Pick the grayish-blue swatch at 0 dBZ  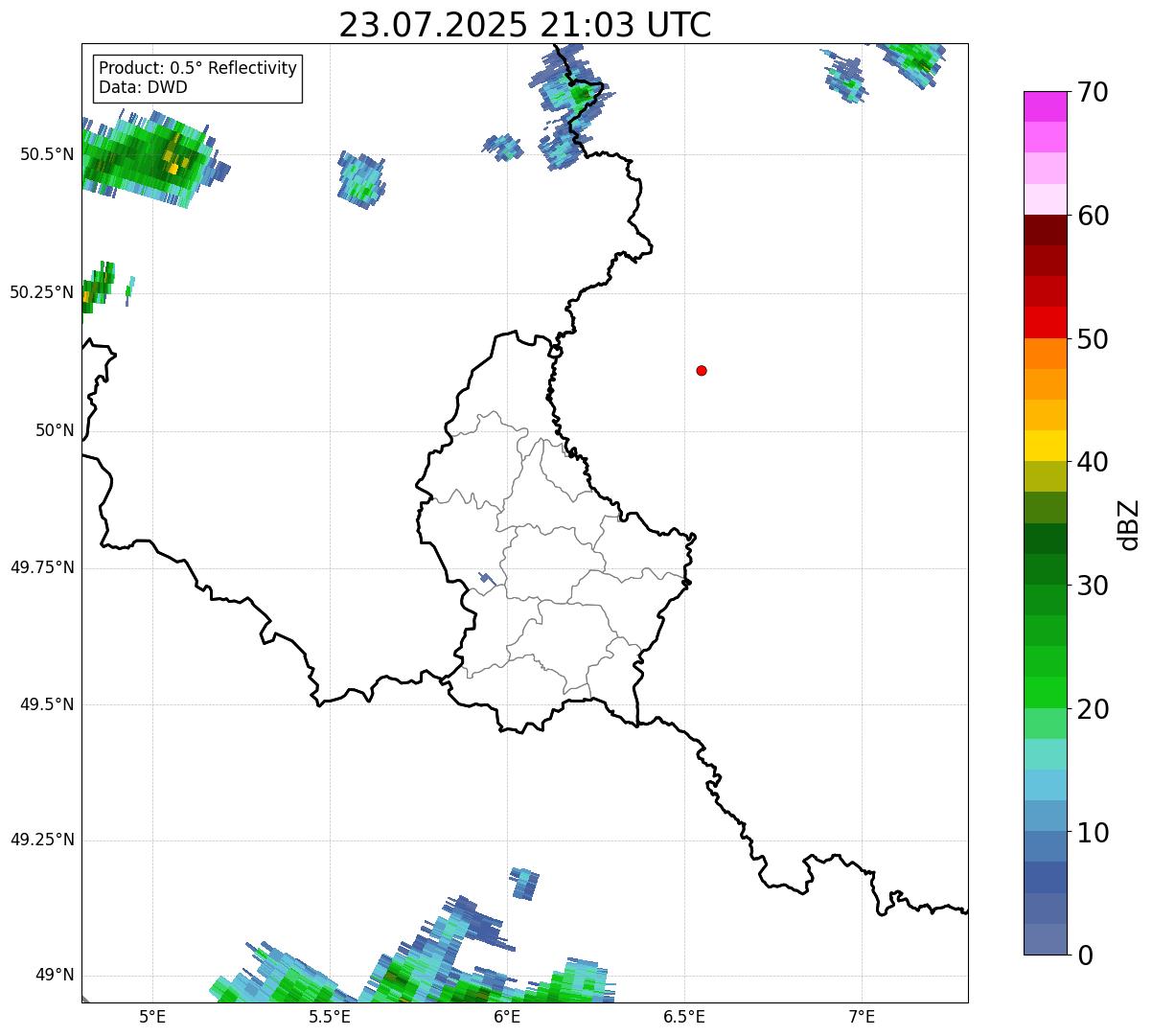[x=1046, y=939]
